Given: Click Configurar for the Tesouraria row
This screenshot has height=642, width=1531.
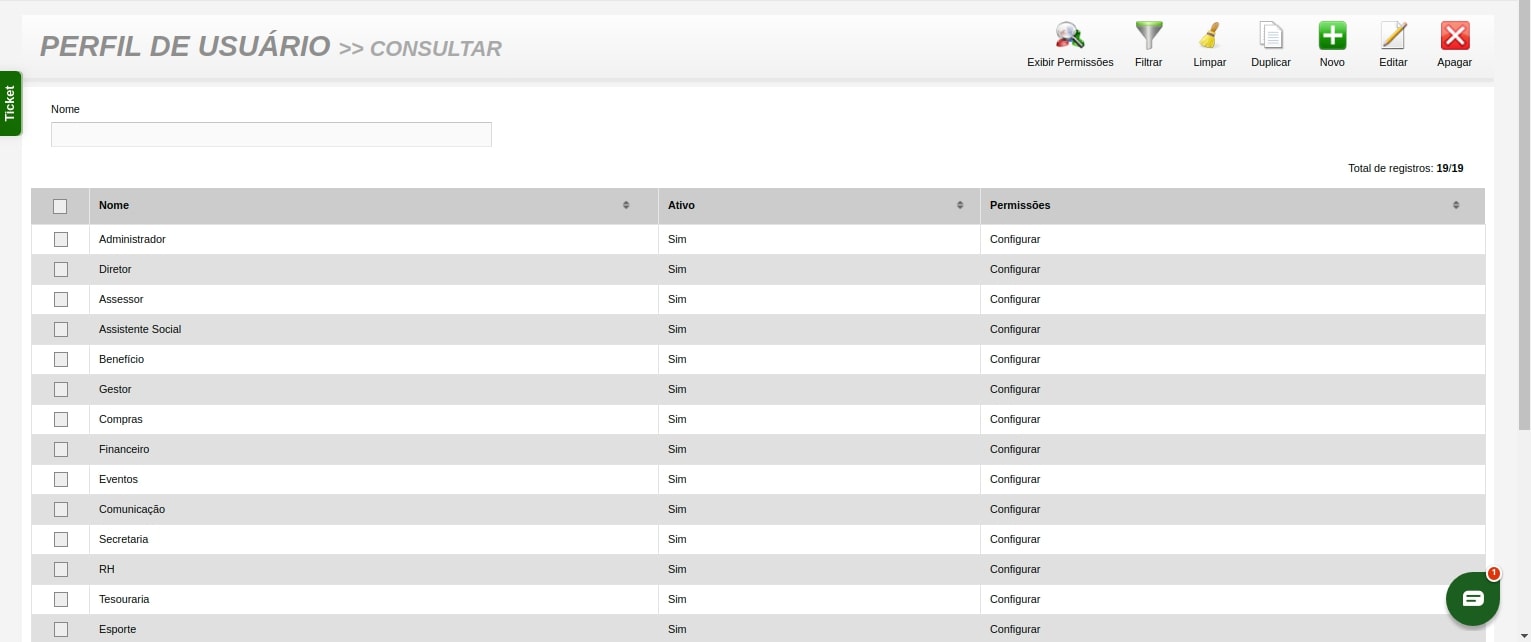Looking at the screenshot, I should point(1015,599).
